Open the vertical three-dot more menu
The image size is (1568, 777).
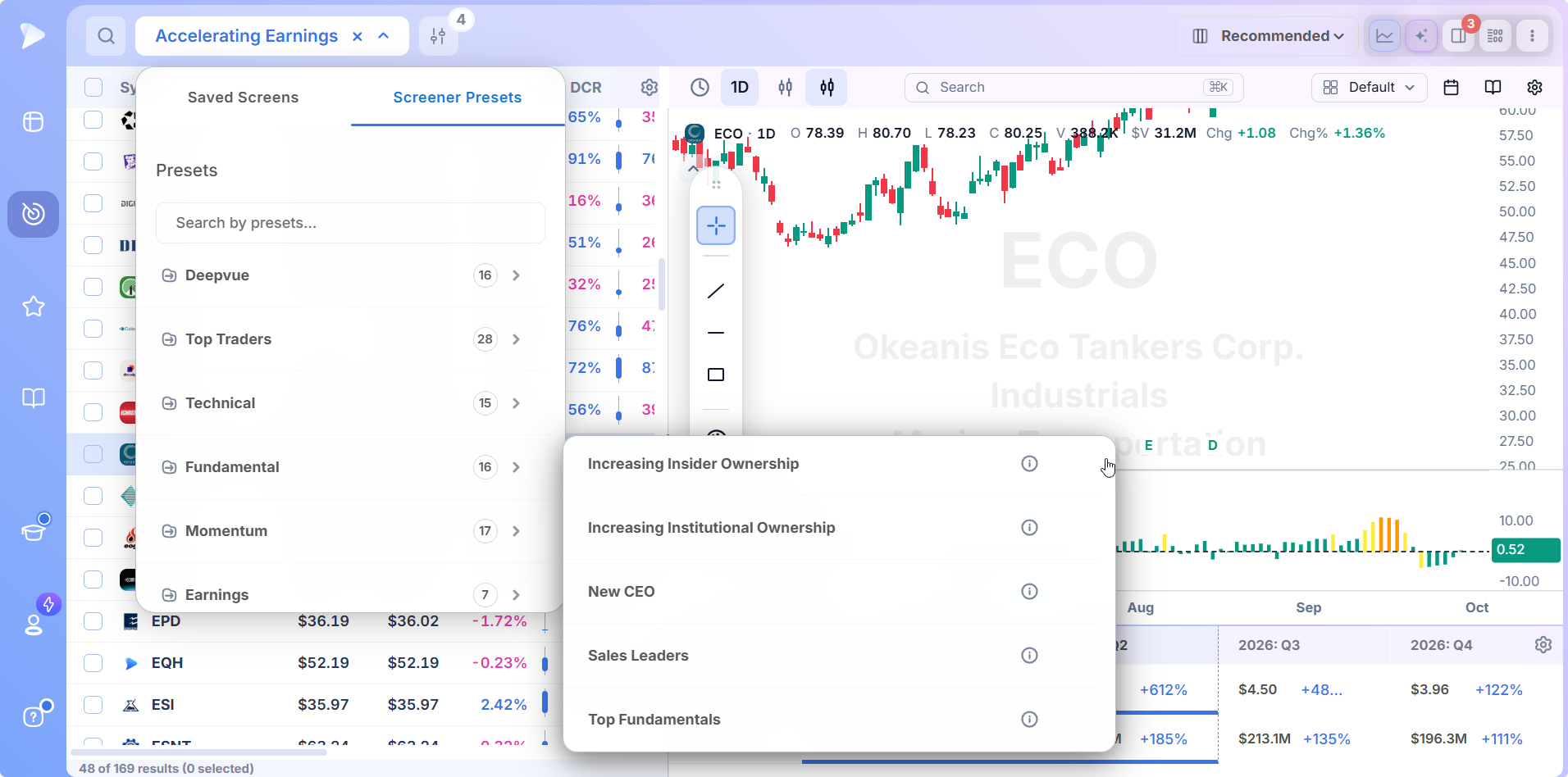coord(1532,36)
